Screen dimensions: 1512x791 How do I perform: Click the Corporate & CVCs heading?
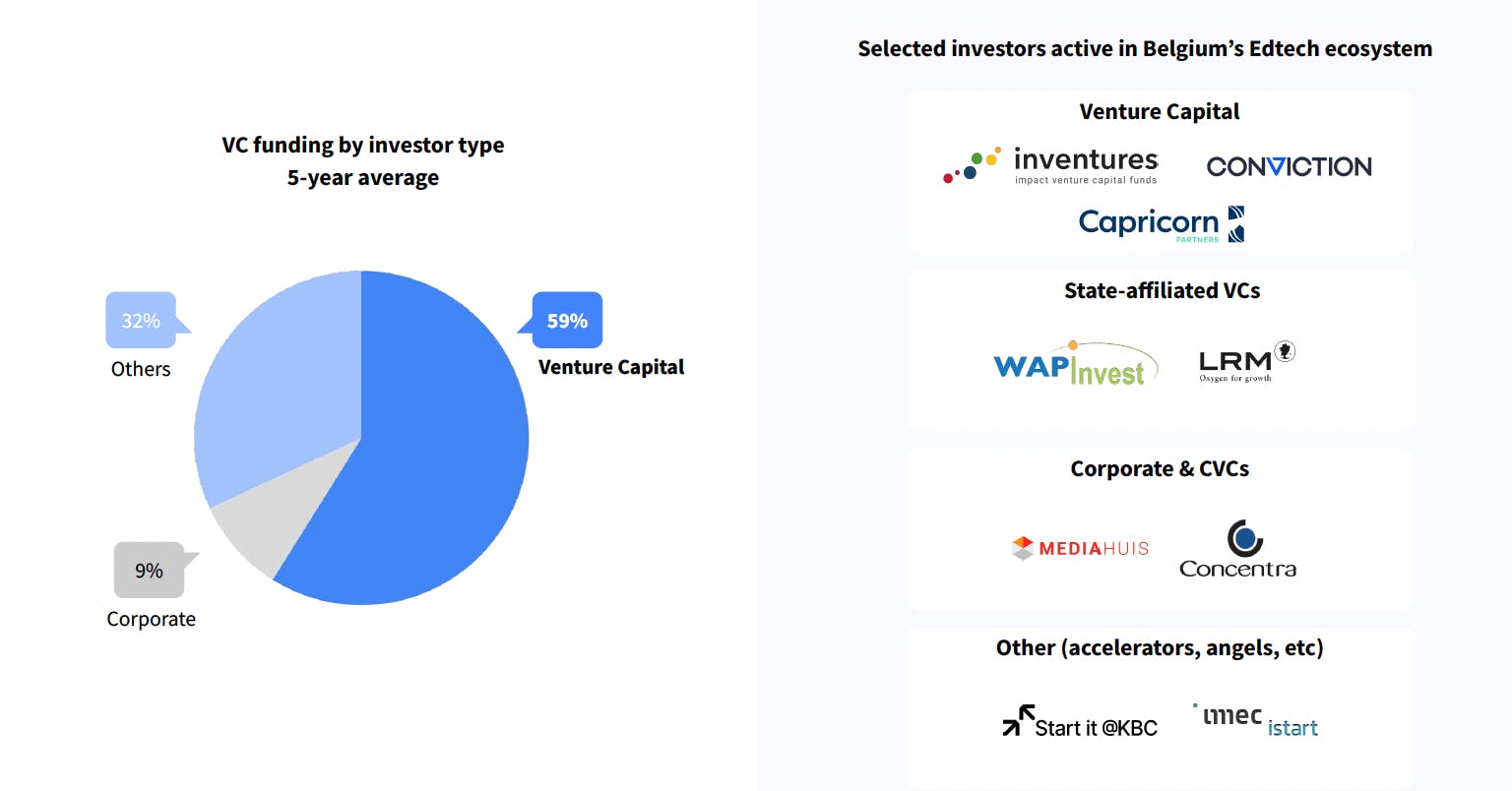1160,468
